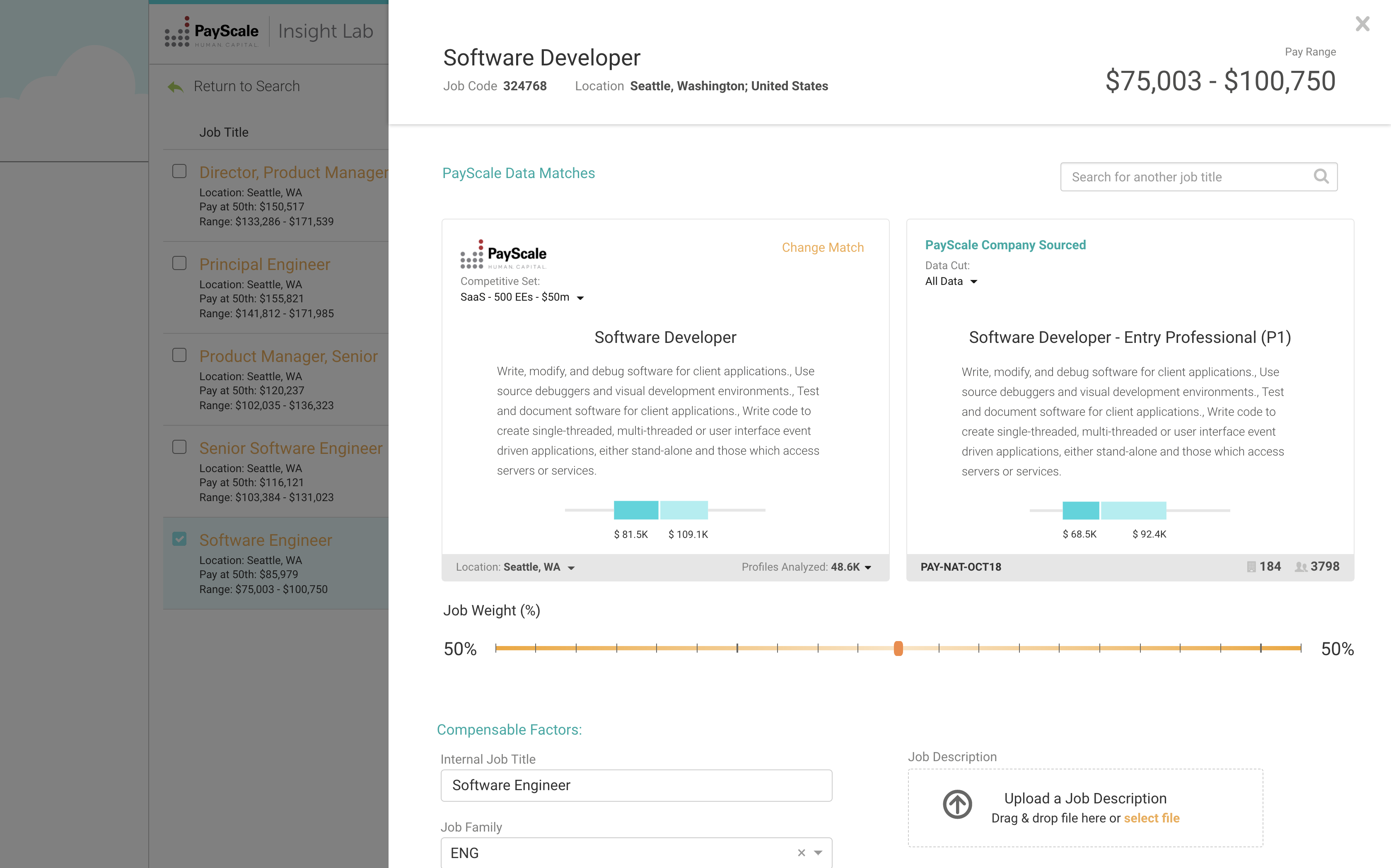Click the Compensable Factors heading

click(x=509, y=730)
